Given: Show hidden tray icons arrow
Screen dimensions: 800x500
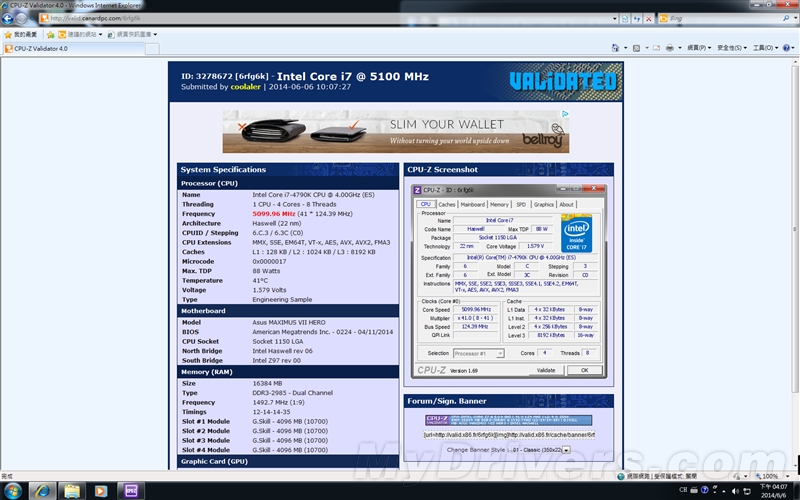Looking at the screenshot, I should click(724, 491).
